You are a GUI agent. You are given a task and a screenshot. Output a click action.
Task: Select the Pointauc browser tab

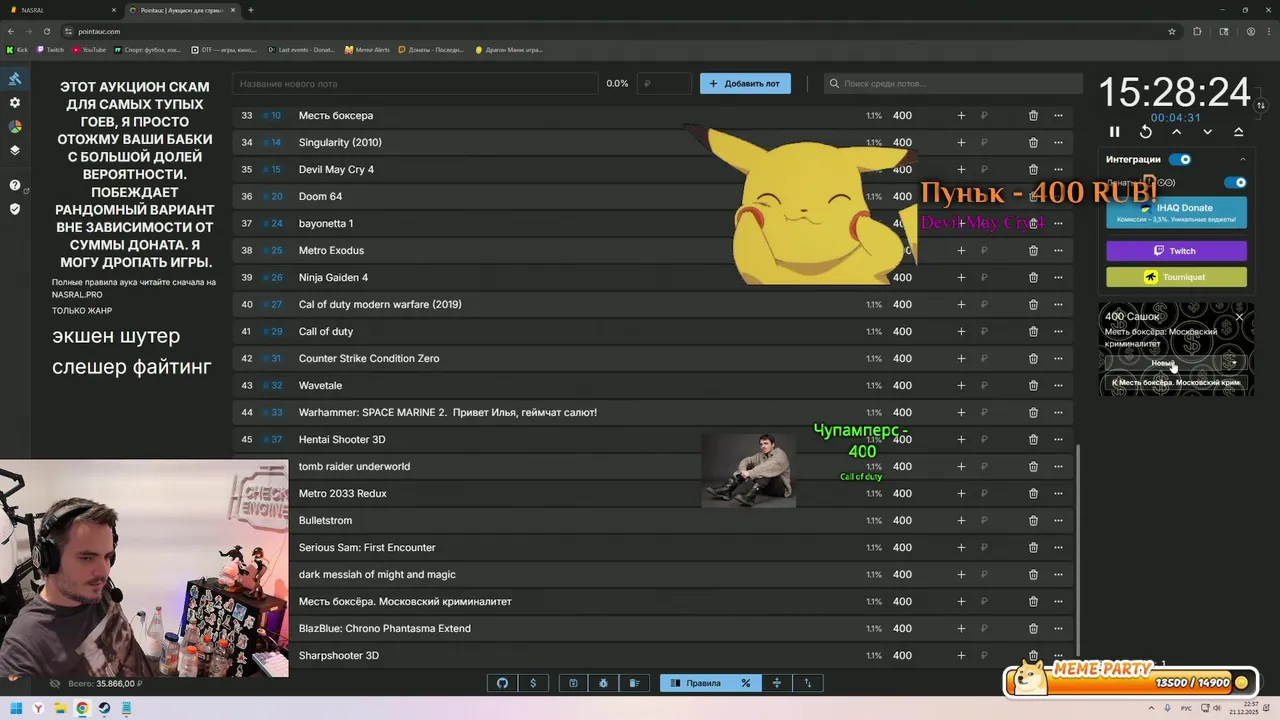182,10
